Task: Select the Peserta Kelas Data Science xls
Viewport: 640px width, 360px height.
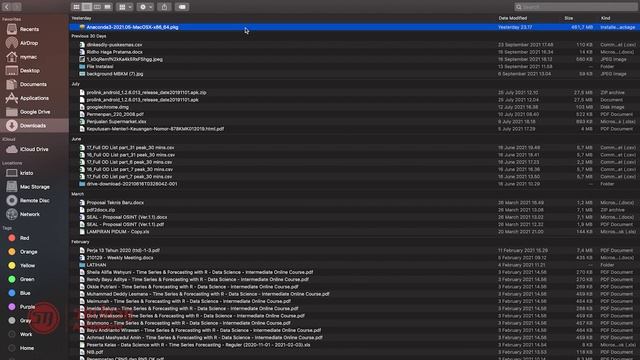Action: coord(354,345)
